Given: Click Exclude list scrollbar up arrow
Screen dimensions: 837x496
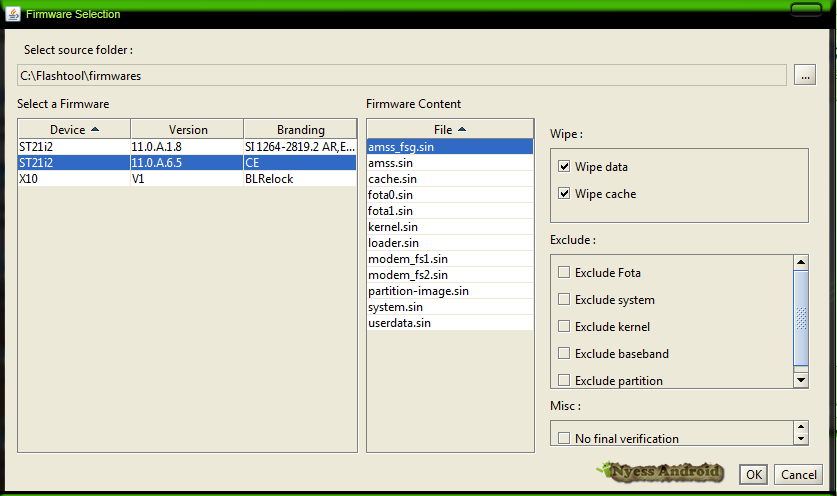Looking at the screenshot, I should pyautogui.click(x=801, y=262).
